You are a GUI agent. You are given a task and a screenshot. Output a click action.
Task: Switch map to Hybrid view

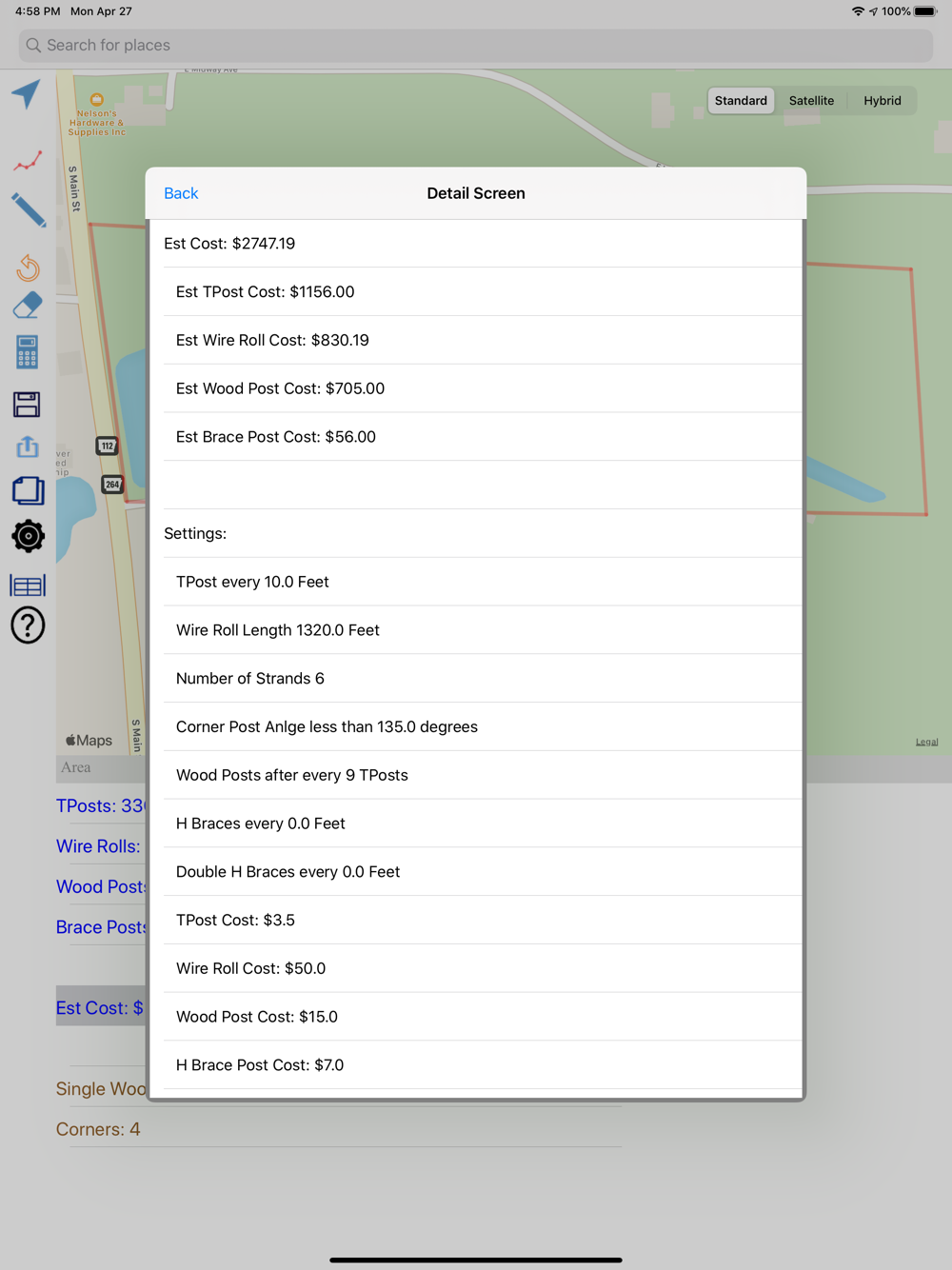tap(883, 101)
